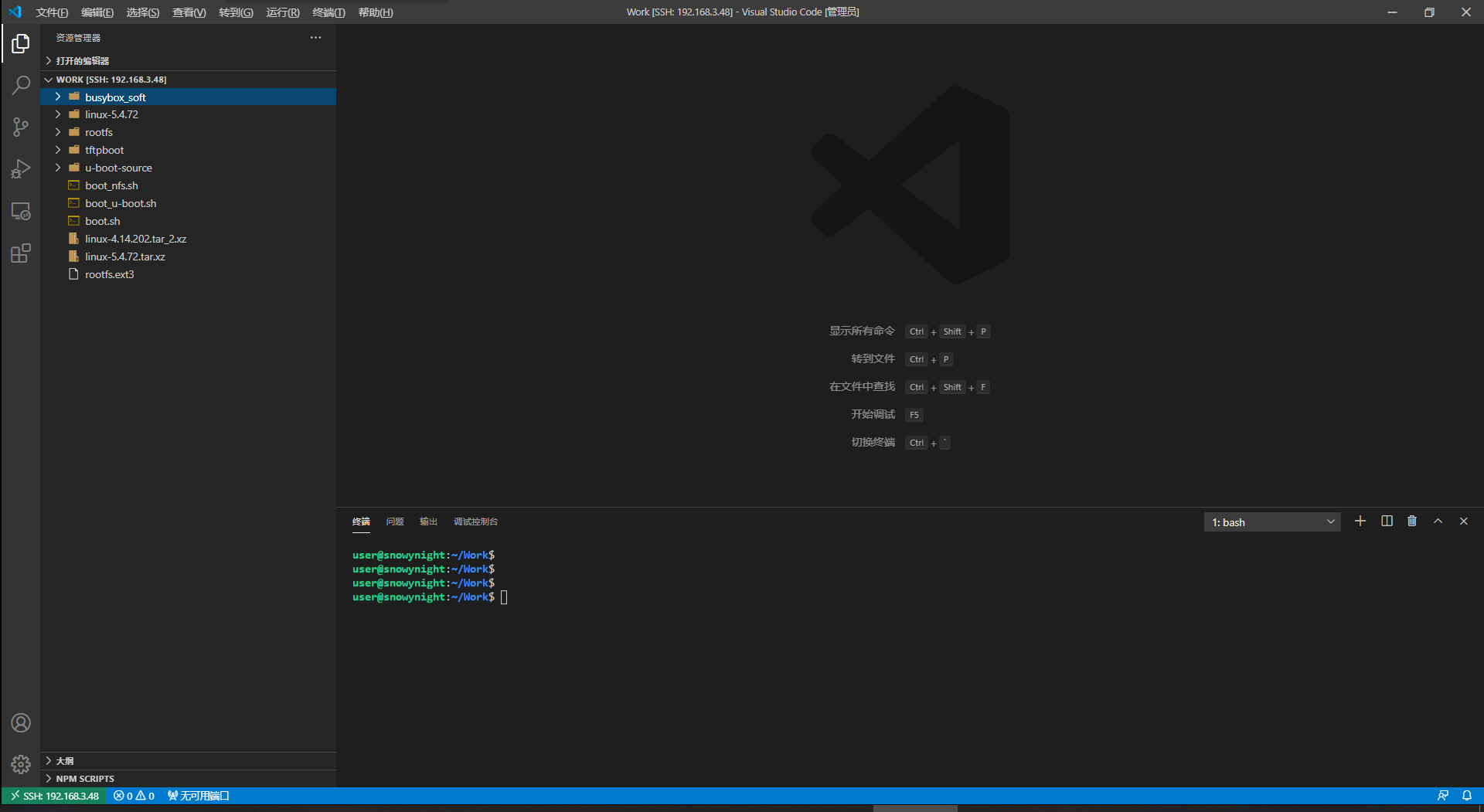
Task: Select rootfs.ext3 file
Action: 109,274
